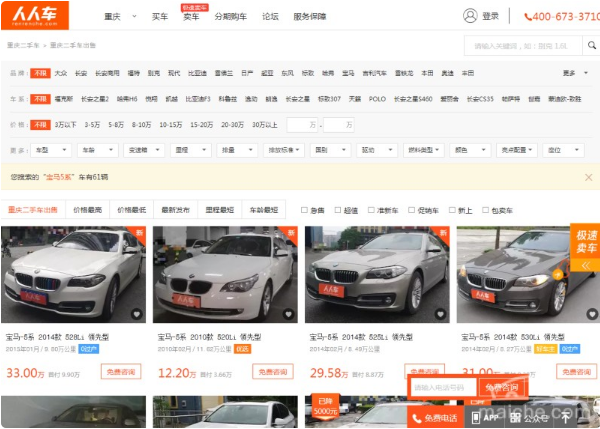
Task: Open the 驱动 filter dropdown
Action: [377, 150]
